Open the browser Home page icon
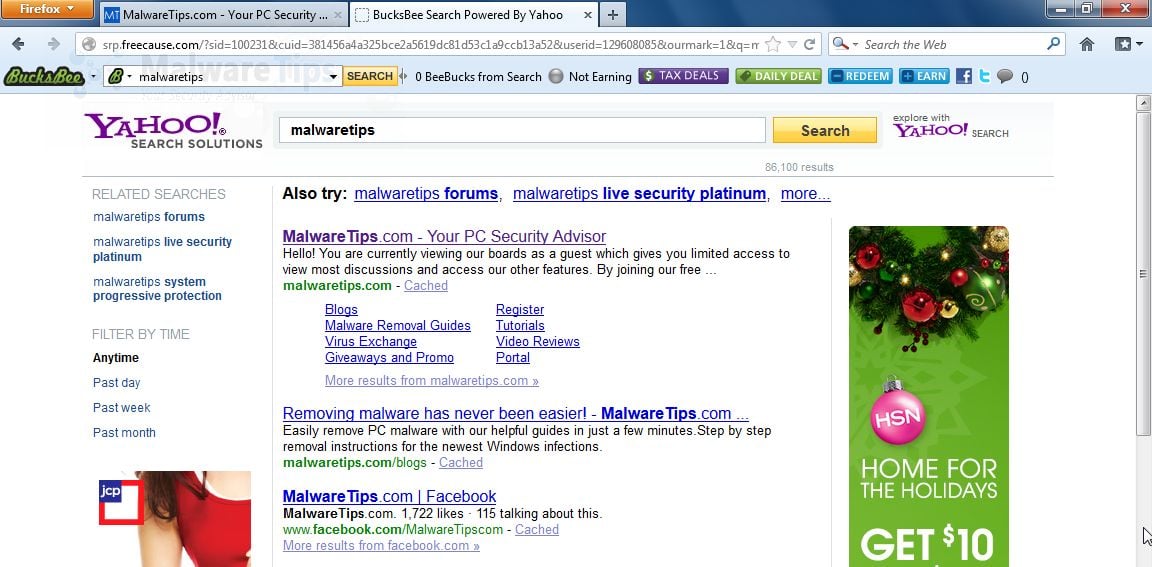1152x567 pixels. click(1087, 44)
